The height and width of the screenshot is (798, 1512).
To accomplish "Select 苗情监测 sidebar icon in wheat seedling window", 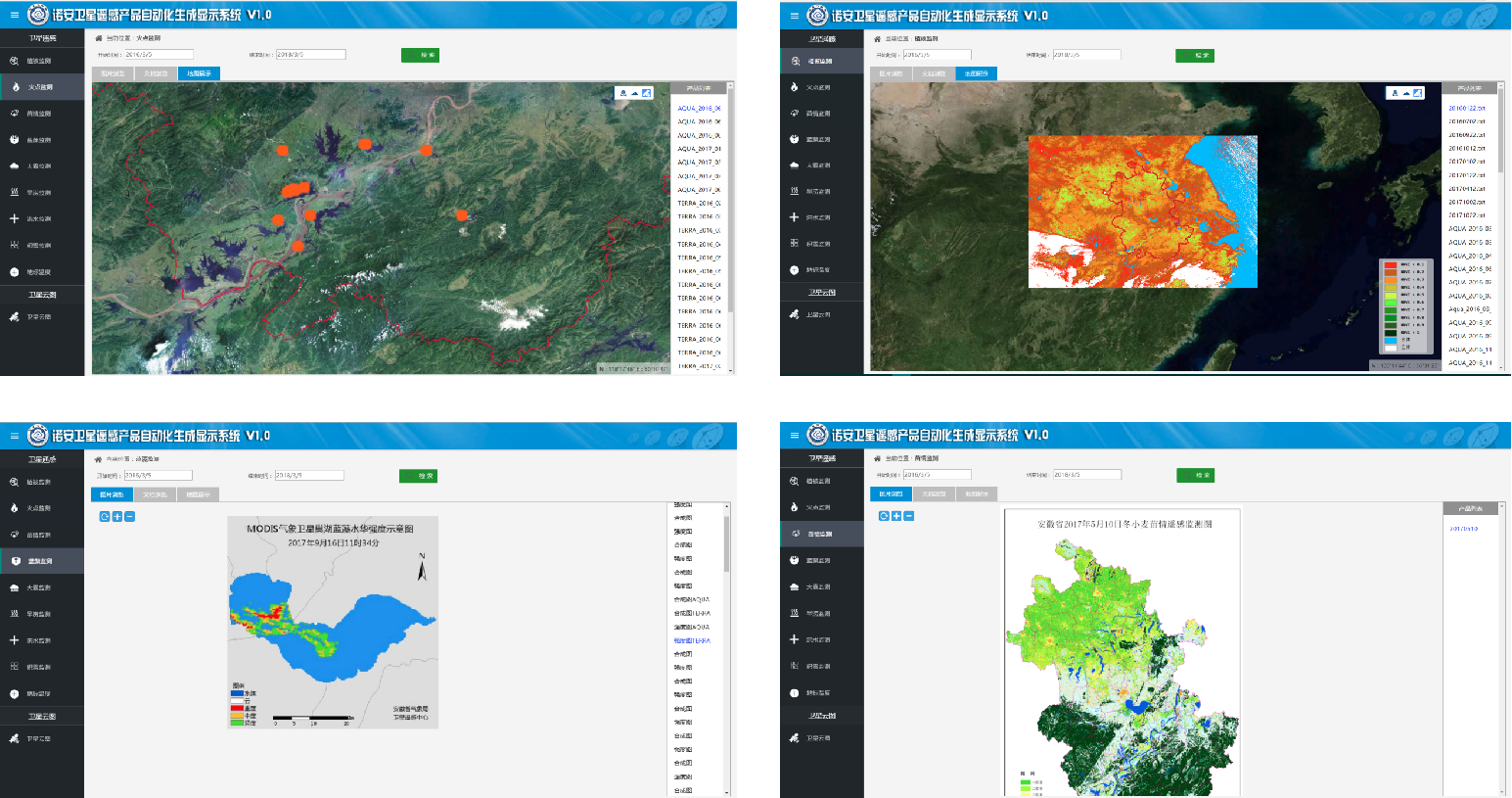I will tap(794, 534).
